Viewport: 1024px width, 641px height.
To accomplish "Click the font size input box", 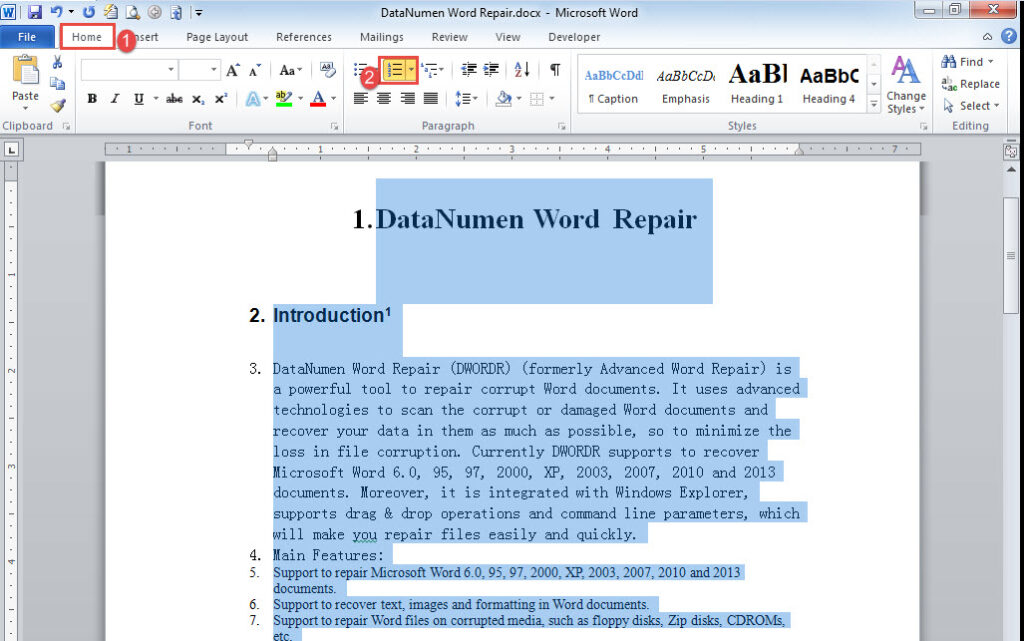I will pyautogui.click(x=199, y=70).
